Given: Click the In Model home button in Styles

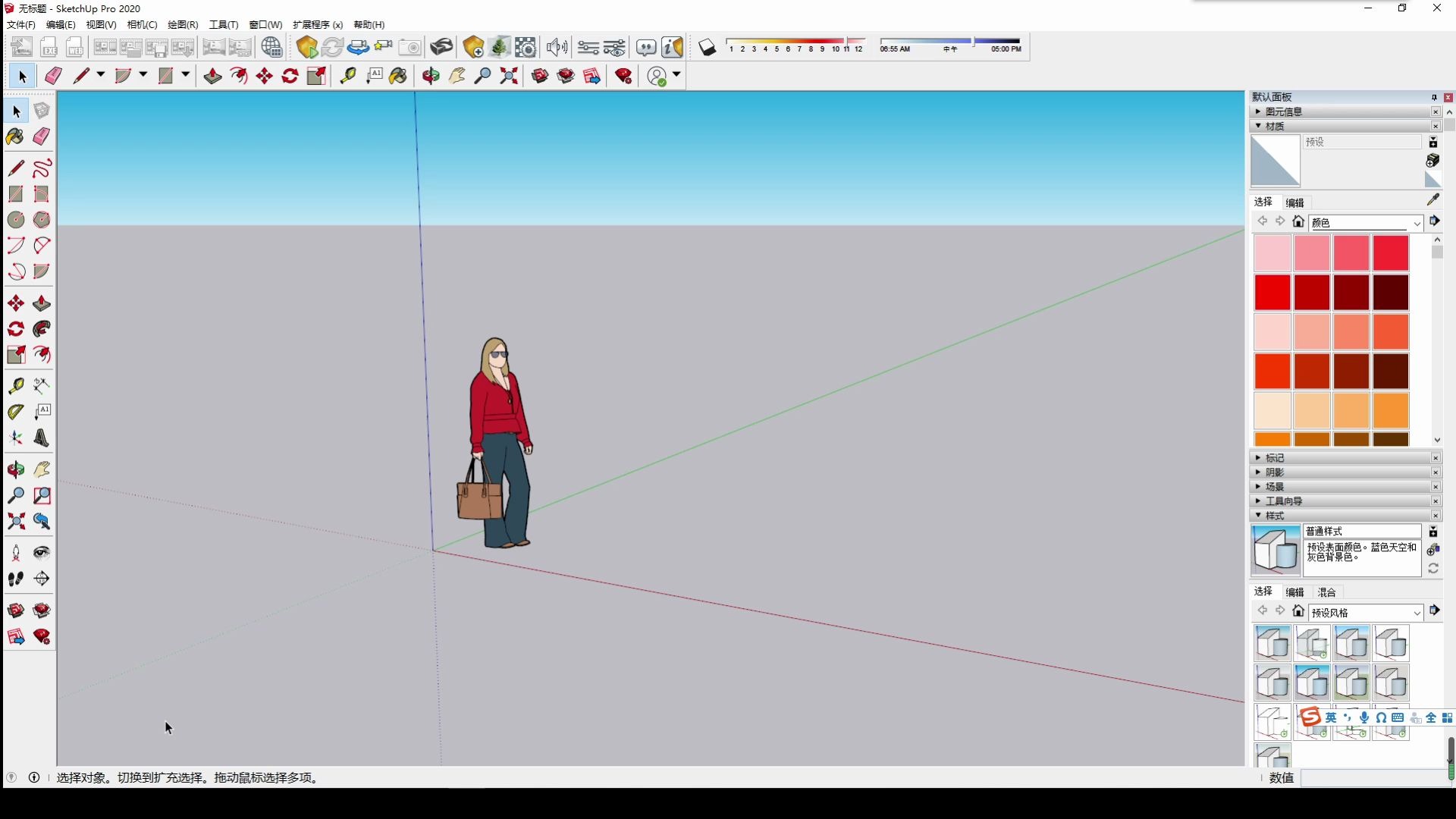Looking at the screenshot, I should [1298, 611].
